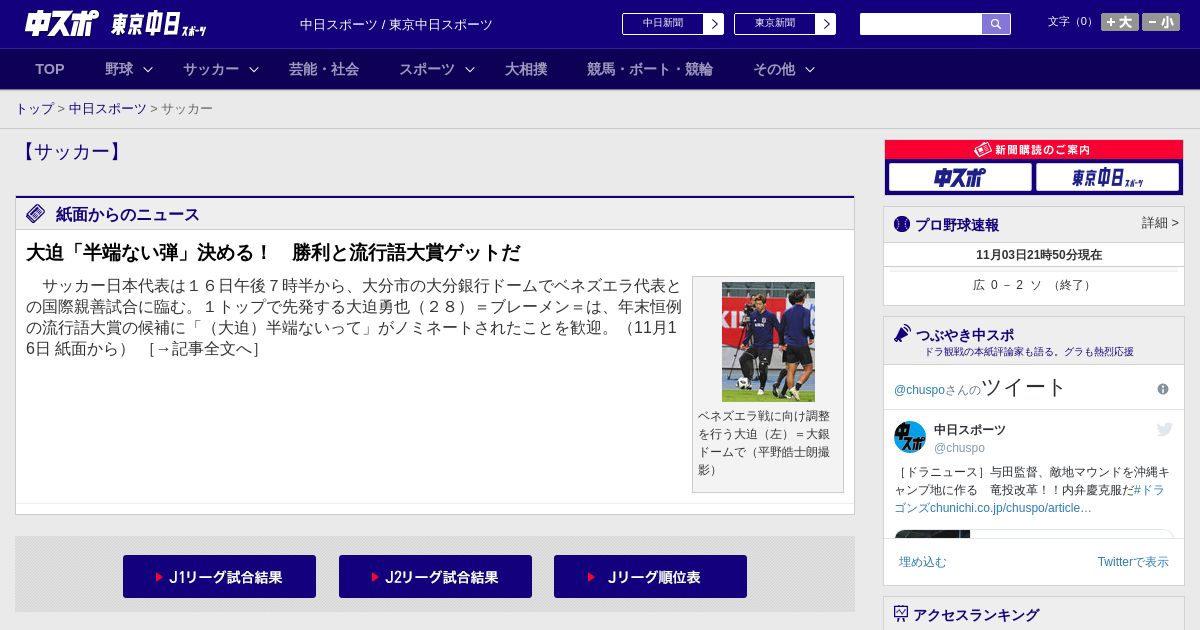The width and height of the screenshot is (1200, 630).
Task: Open the スポーツ menu item
Action: tap(427, 69)
